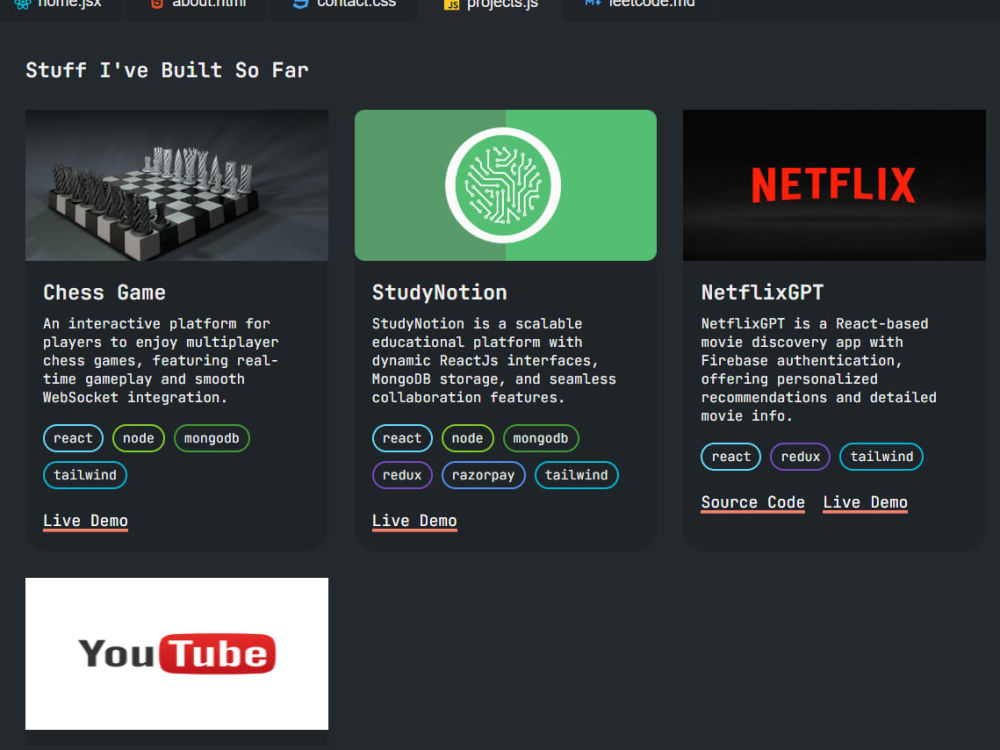Click the Chess Game description paragraph
This screenshot has width=1000, height=750.
click(x=161, y=360)
